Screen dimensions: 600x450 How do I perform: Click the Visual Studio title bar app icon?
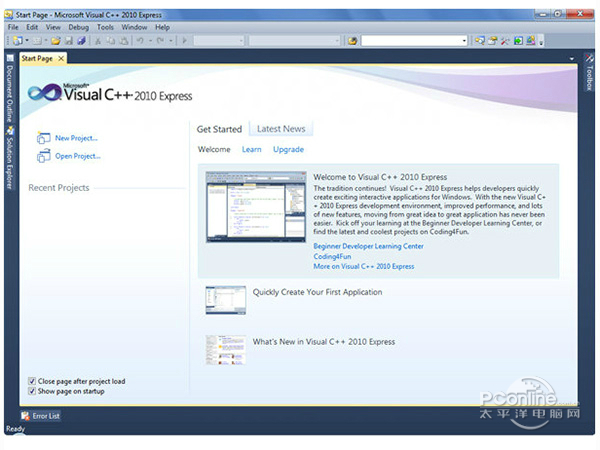tap(8, 15)
